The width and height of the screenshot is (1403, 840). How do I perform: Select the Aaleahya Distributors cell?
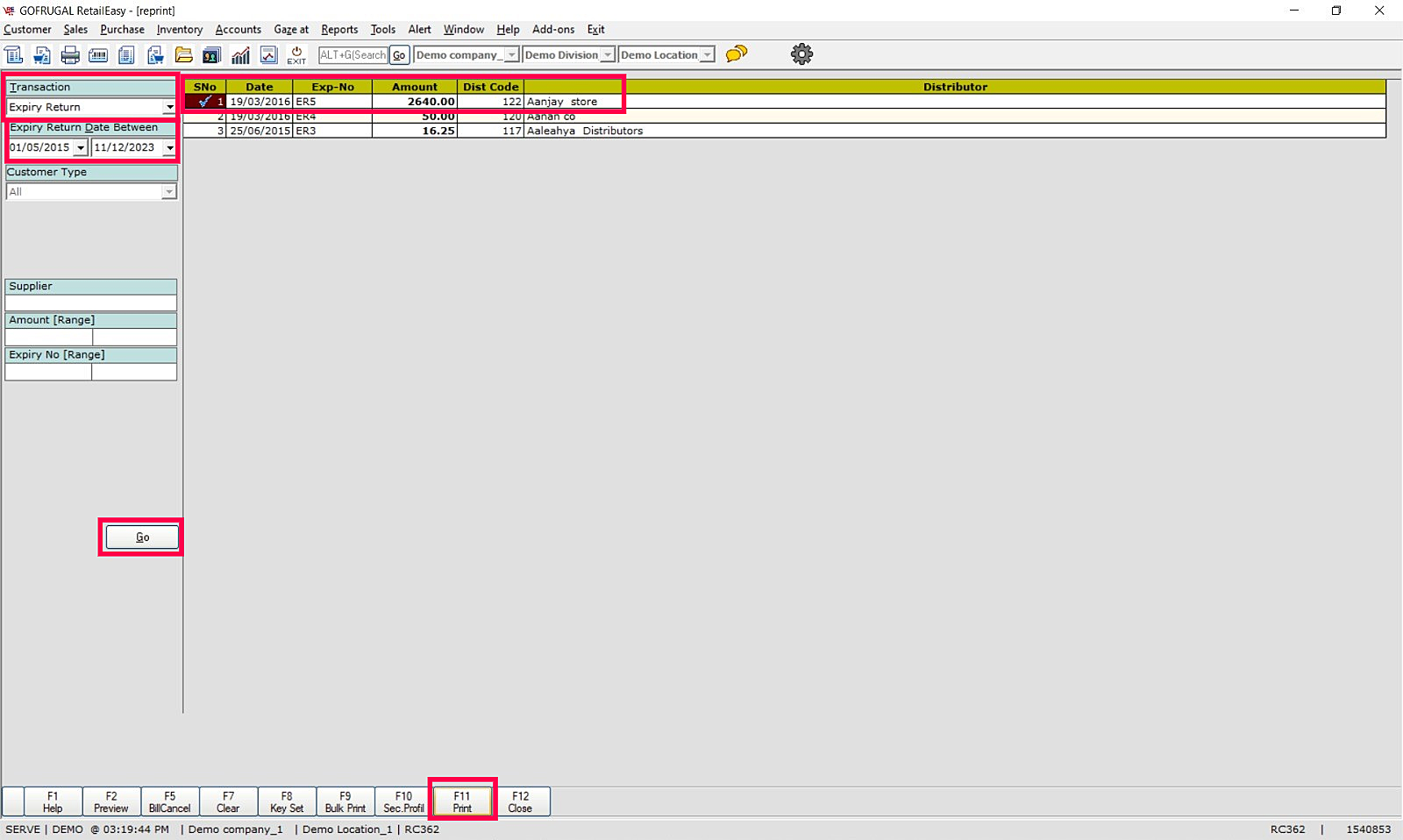955,131
